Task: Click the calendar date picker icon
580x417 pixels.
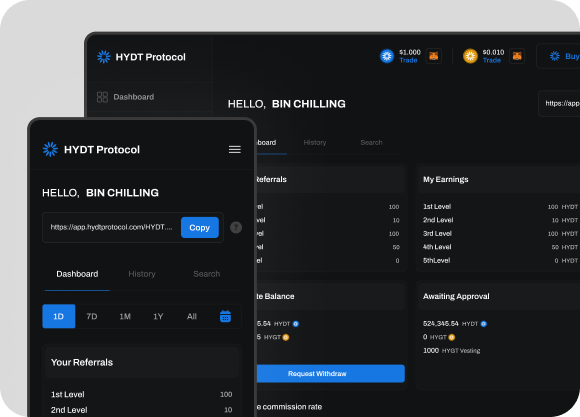Action: [225, 316]
